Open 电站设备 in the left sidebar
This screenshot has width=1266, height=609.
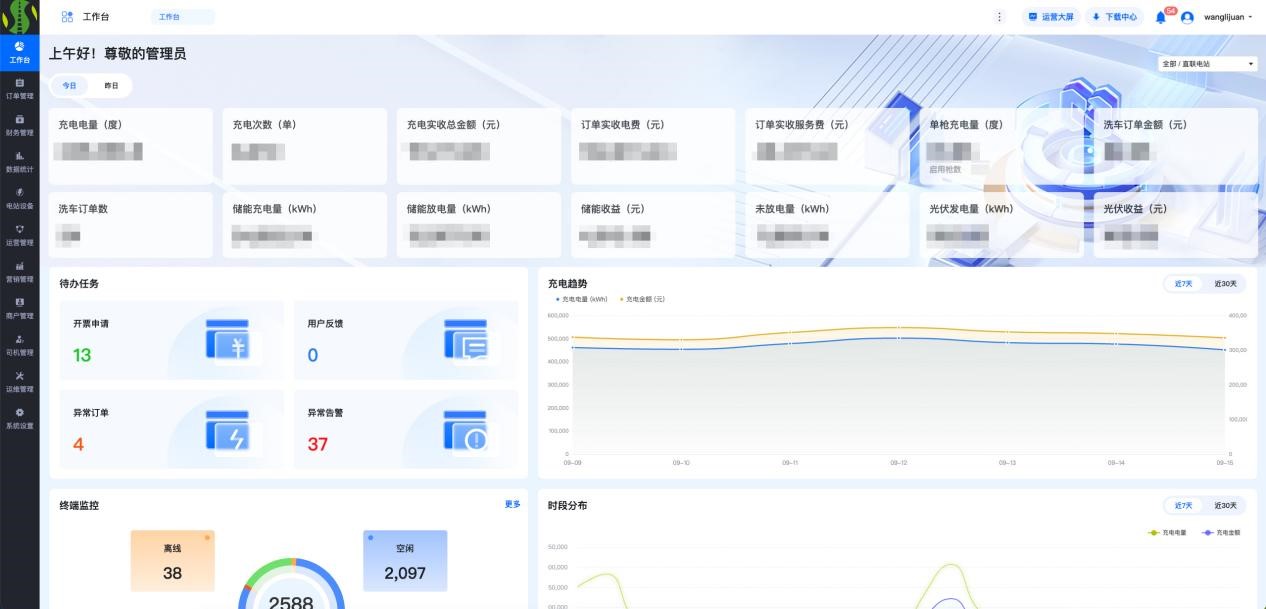point(19,198)
